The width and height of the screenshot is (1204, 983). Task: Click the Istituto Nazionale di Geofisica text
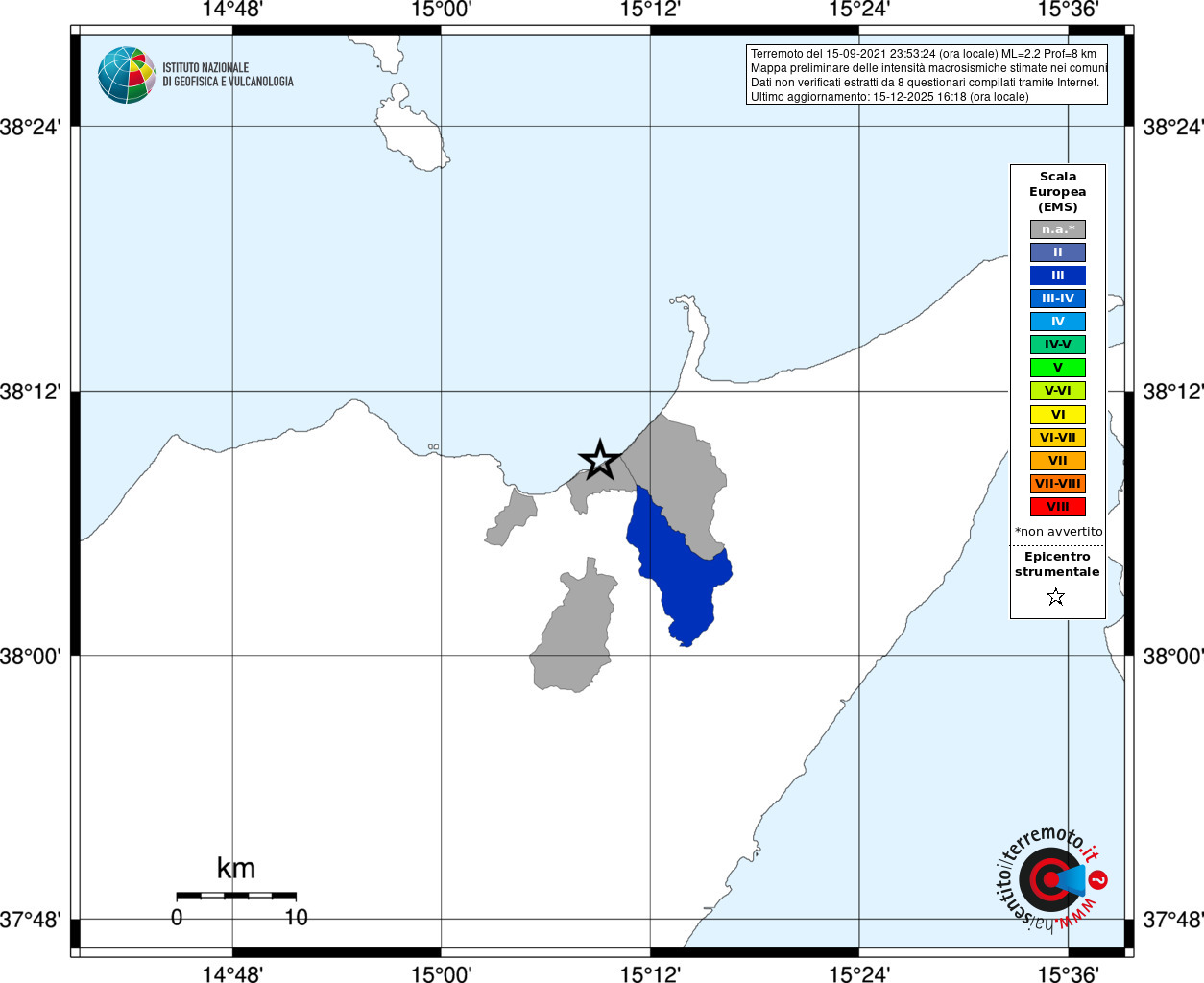pyautogui.click(x=228, y=75)
